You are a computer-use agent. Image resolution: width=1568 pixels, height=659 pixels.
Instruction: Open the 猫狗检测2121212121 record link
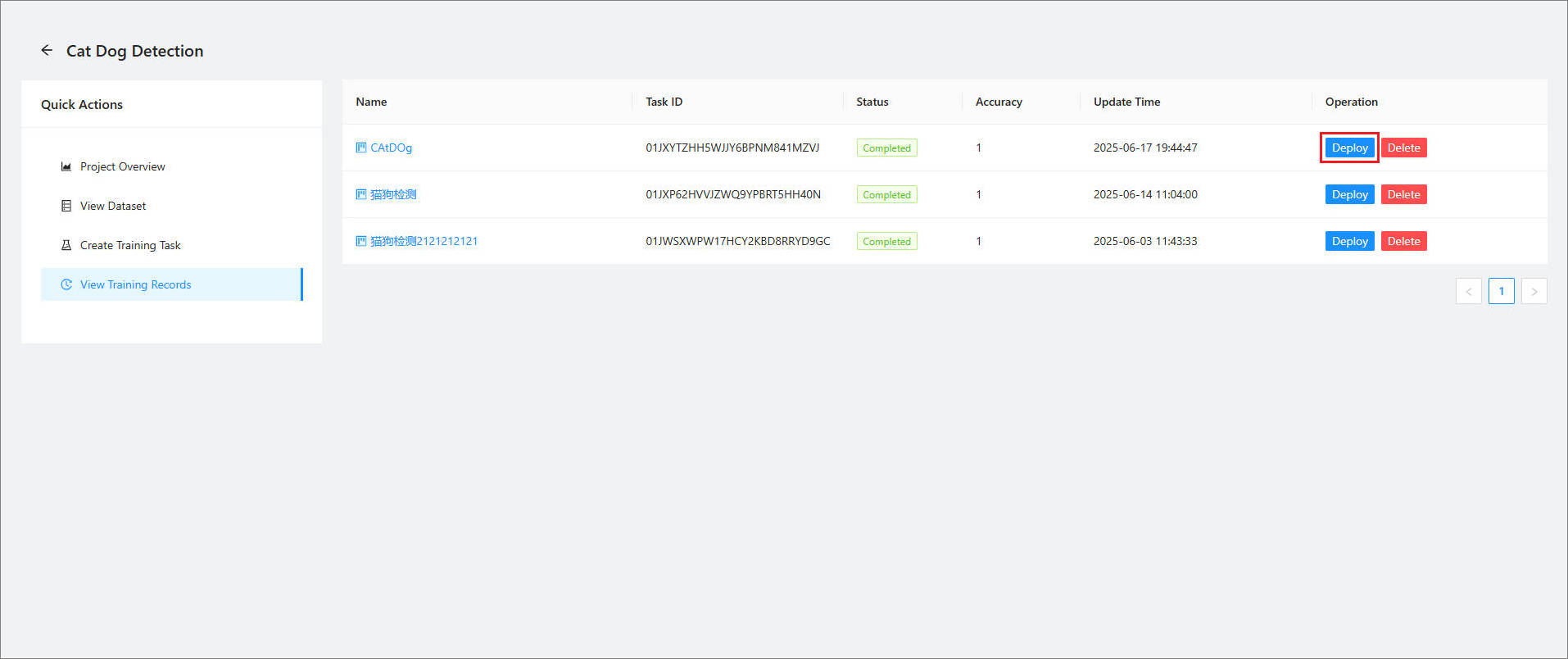click(x=424, y=241)
